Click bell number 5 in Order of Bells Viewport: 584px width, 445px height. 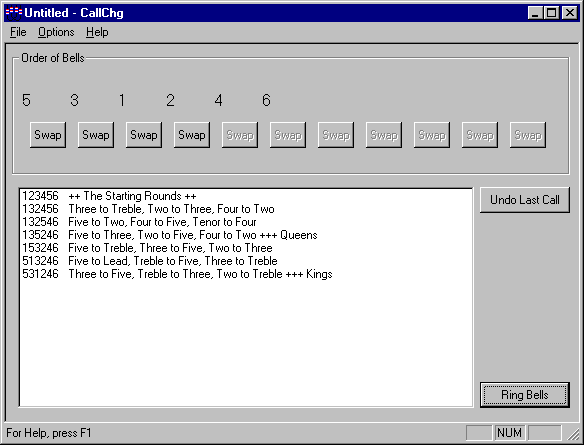point(26,100)
